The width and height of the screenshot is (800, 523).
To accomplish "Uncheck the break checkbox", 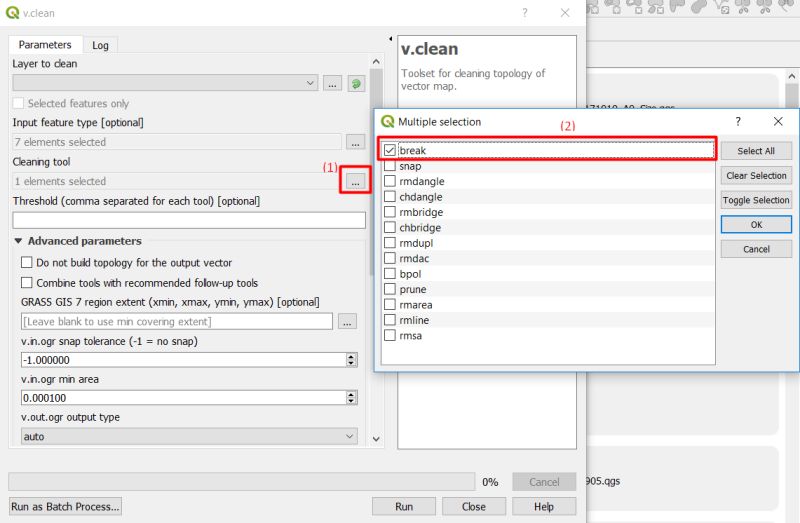I will pyautogui.click(x=390, y=150).
